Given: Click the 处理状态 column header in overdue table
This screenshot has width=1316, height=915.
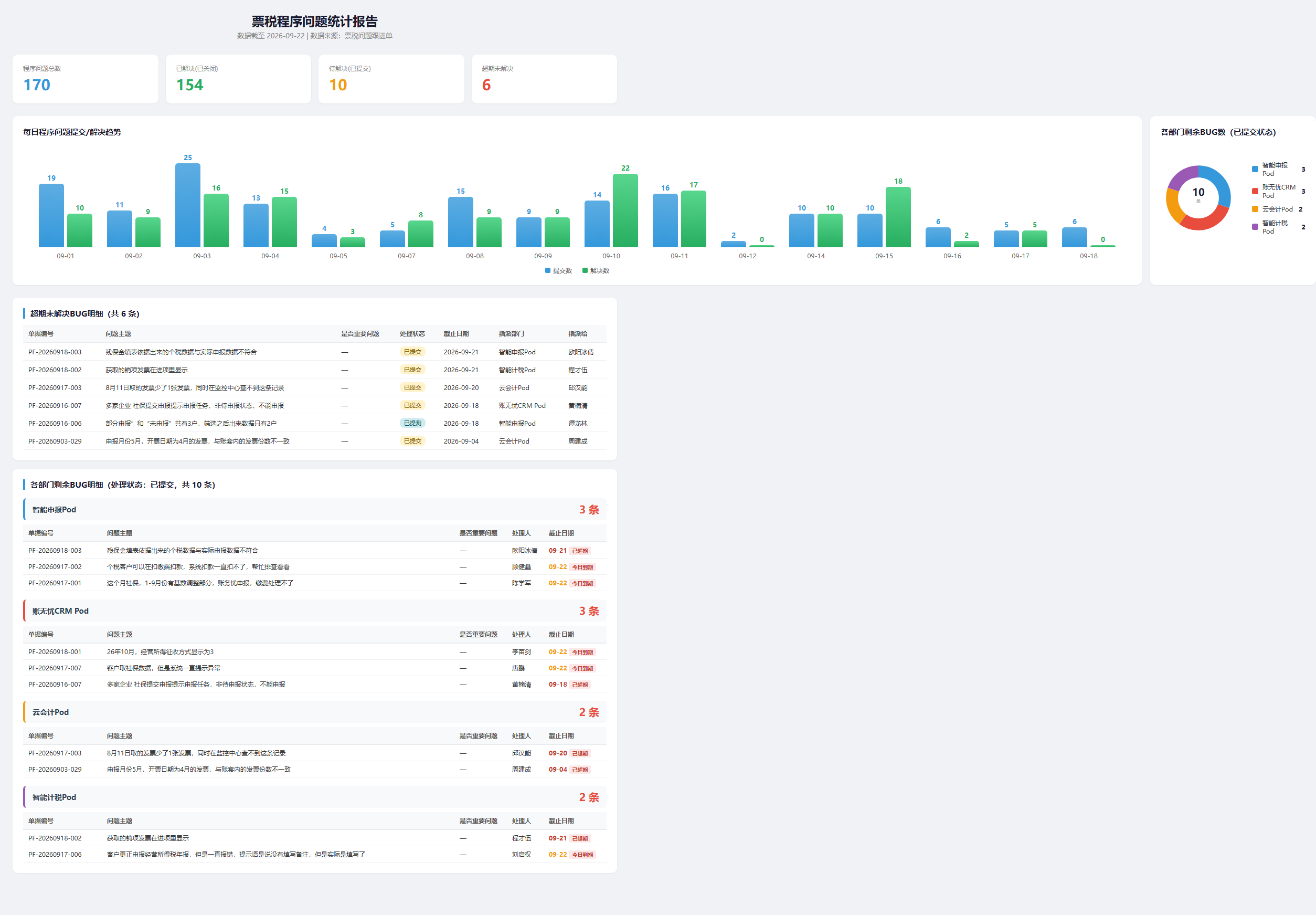Looking at the screenshot, I should coord(412,334).
